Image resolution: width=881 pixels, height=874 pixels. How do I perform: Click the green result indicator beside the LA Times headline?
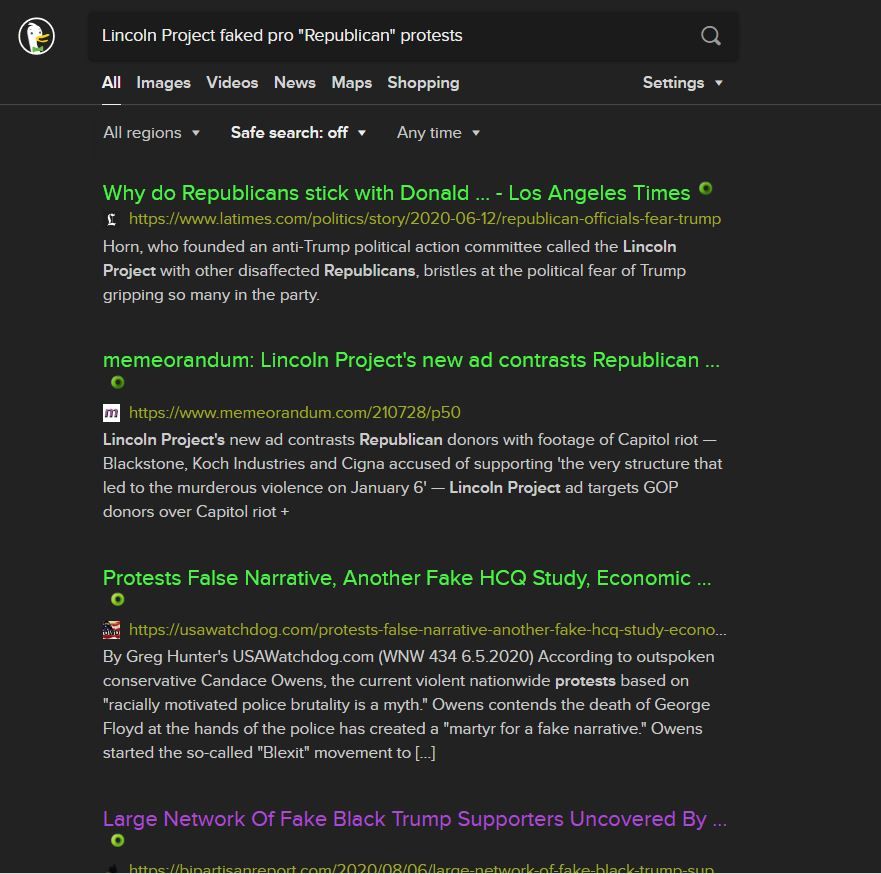707,188
